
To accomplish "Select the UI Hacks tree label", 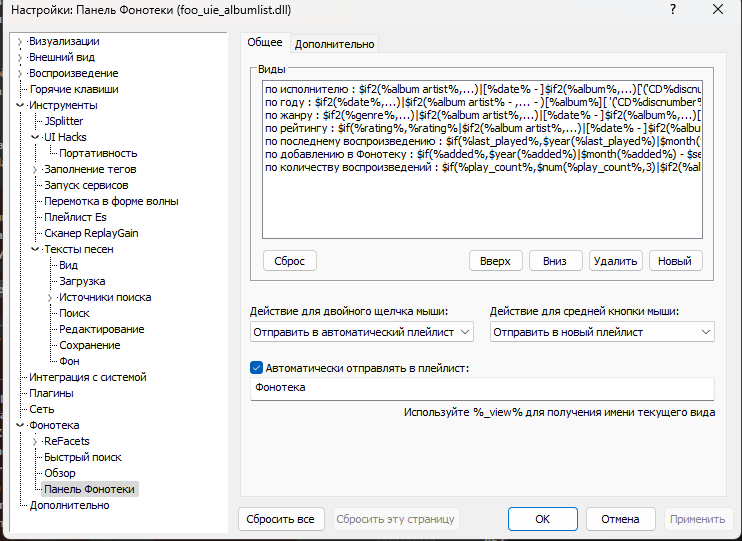I will [65, 137].
